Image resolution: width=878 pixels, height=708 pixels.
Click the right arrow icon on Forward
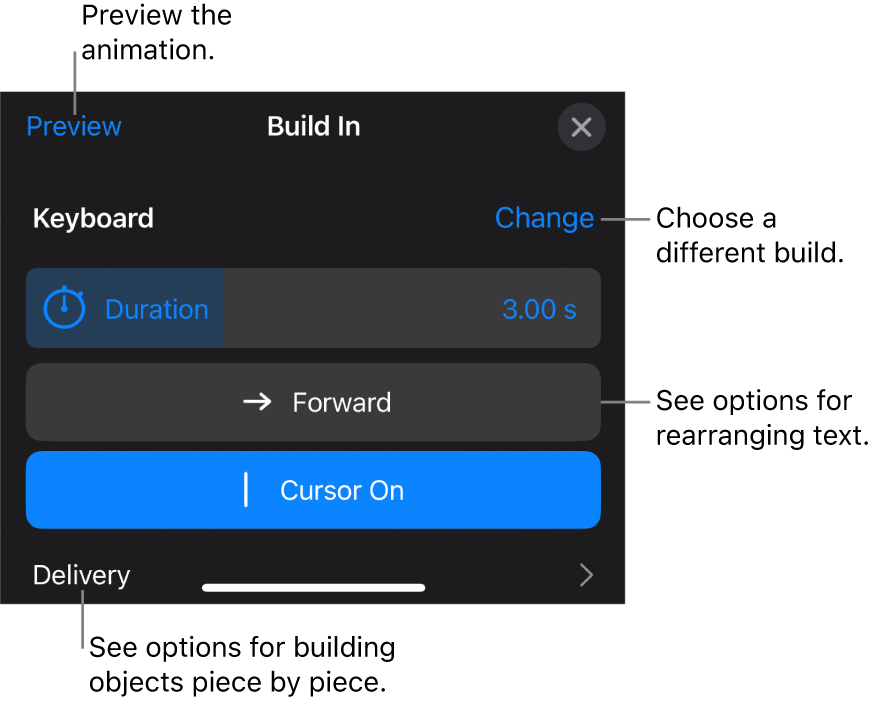(257, 402)
